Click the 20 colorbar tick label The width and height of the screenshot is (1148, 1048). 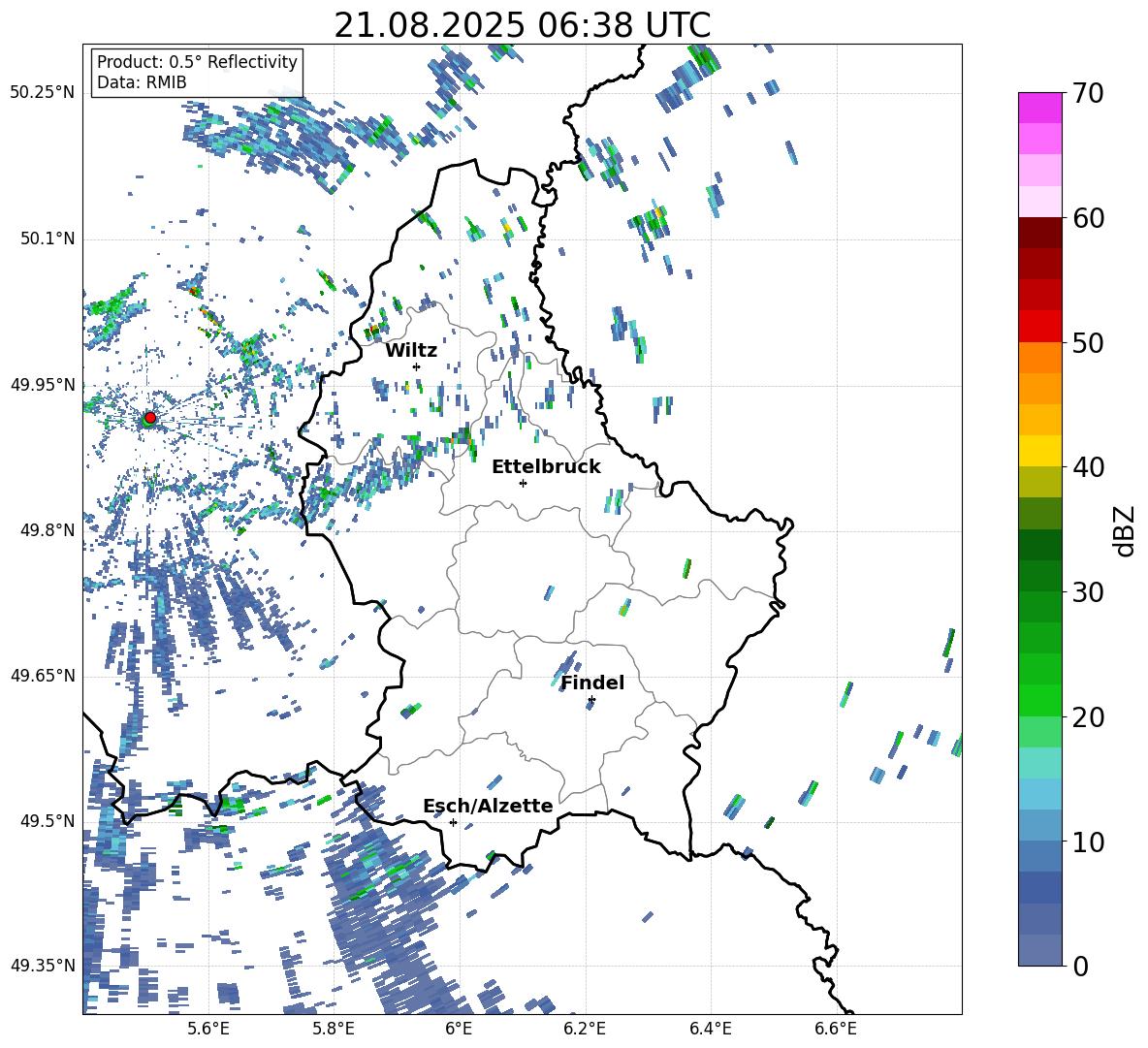(x=1088, y=716)
